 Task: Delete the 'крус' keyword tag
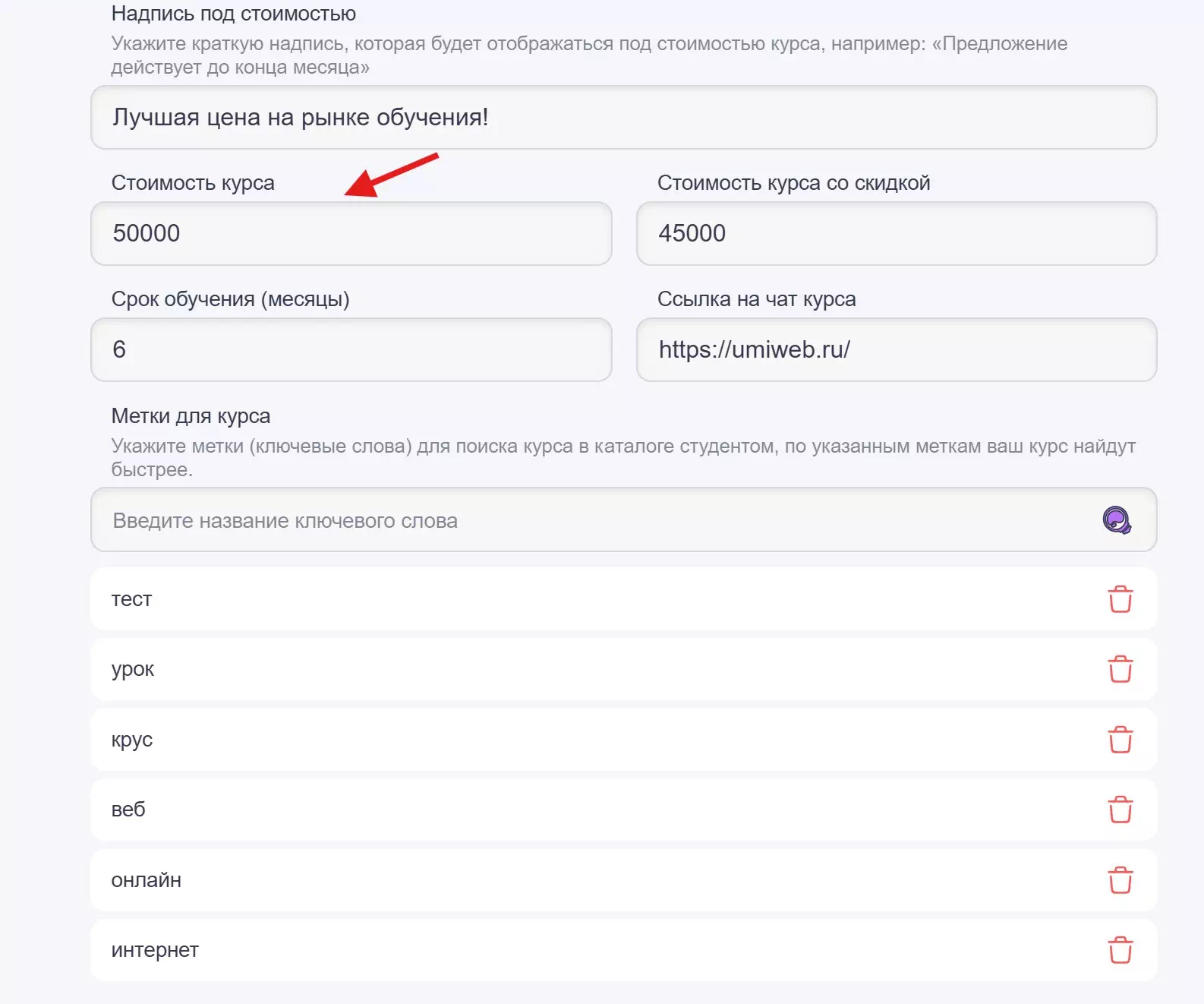[1120, 740]
